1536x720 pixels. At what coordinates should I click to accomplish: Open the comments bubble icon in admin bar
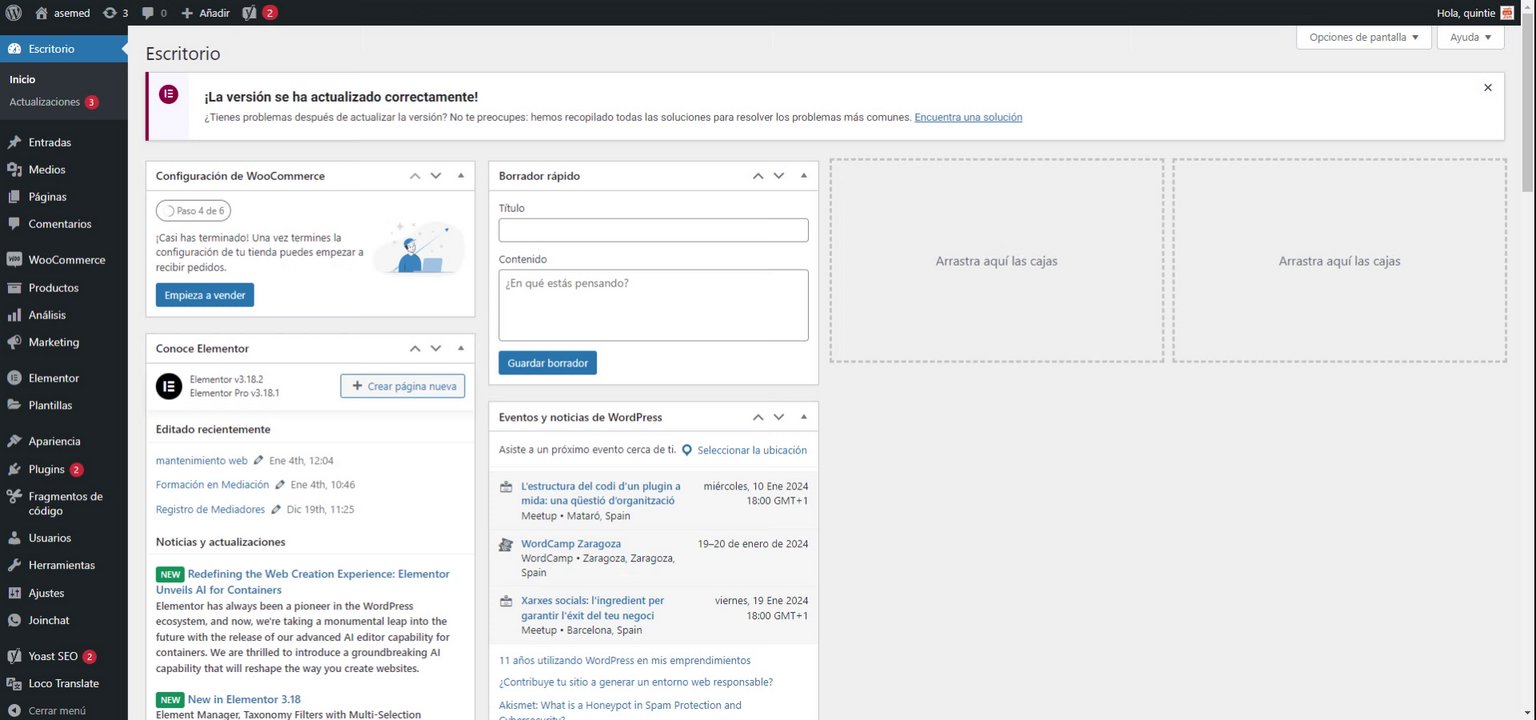coord(148,13)
